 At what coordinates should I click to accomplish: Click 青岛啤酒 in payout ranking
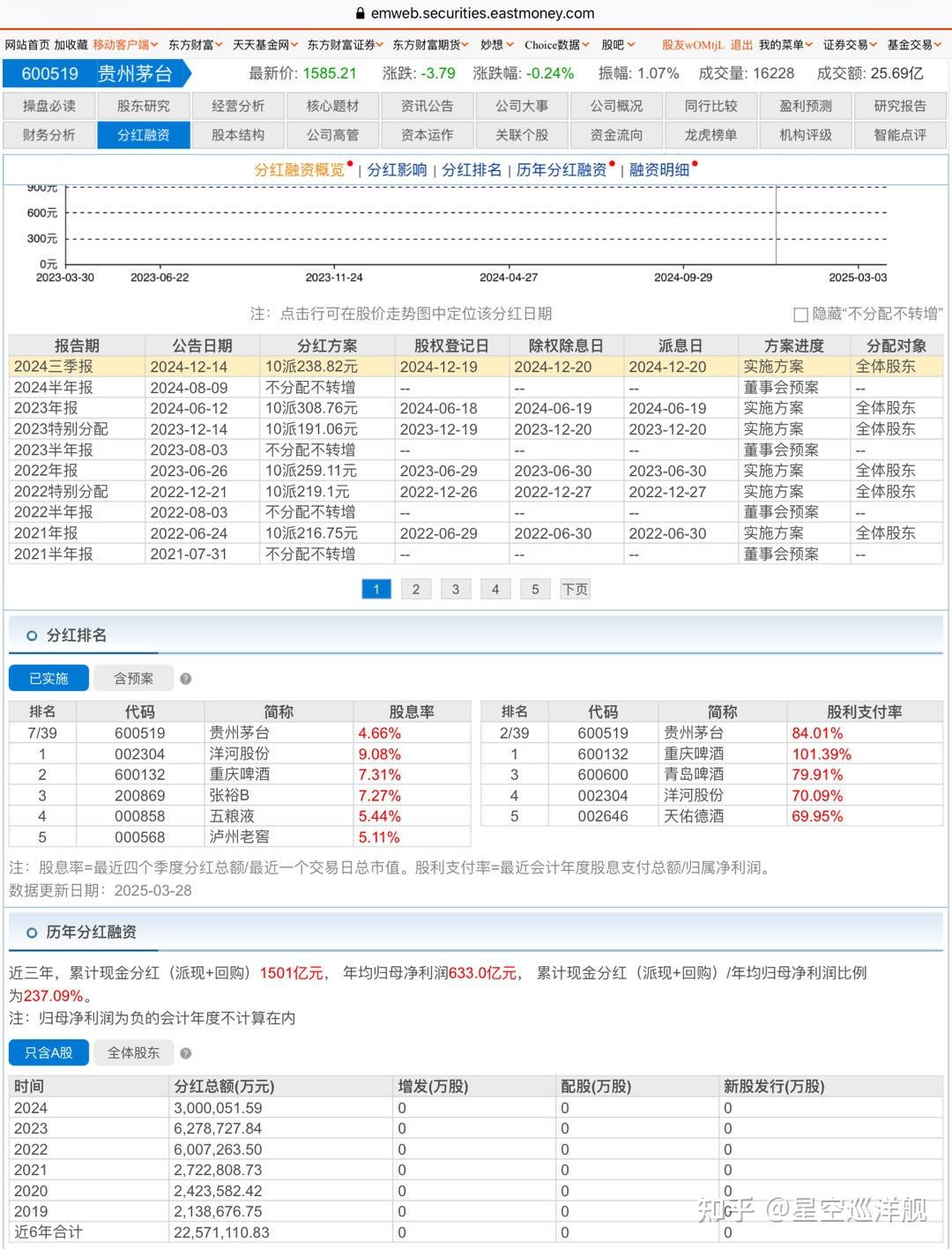(694, 775)
